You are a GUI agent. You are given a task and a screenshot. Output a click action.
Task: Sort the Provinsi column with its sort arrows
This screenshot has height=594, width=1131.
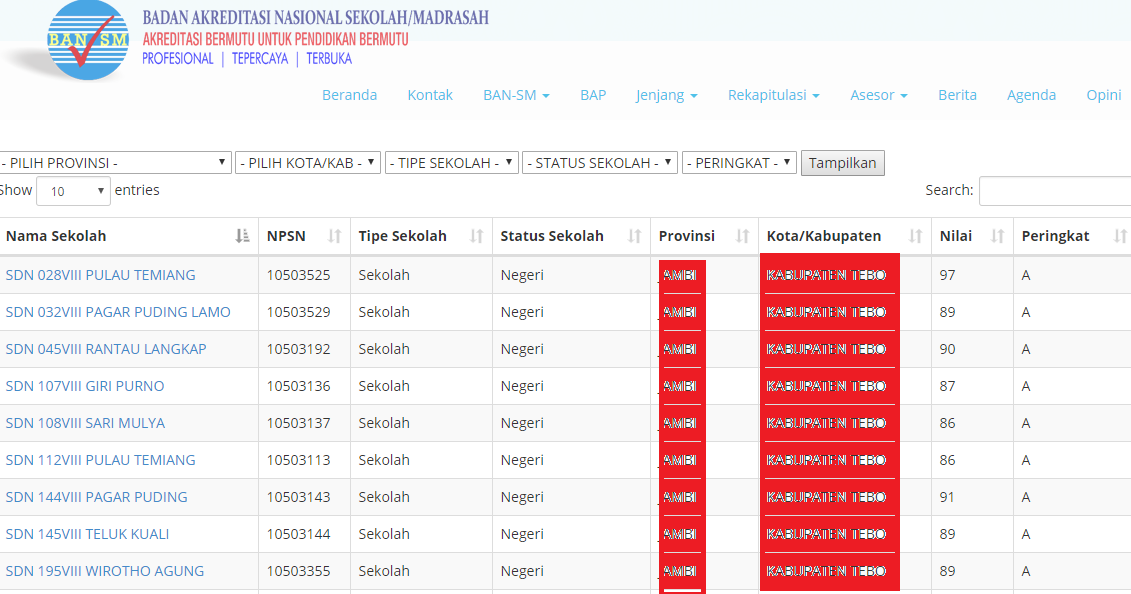tap(741, 236)
